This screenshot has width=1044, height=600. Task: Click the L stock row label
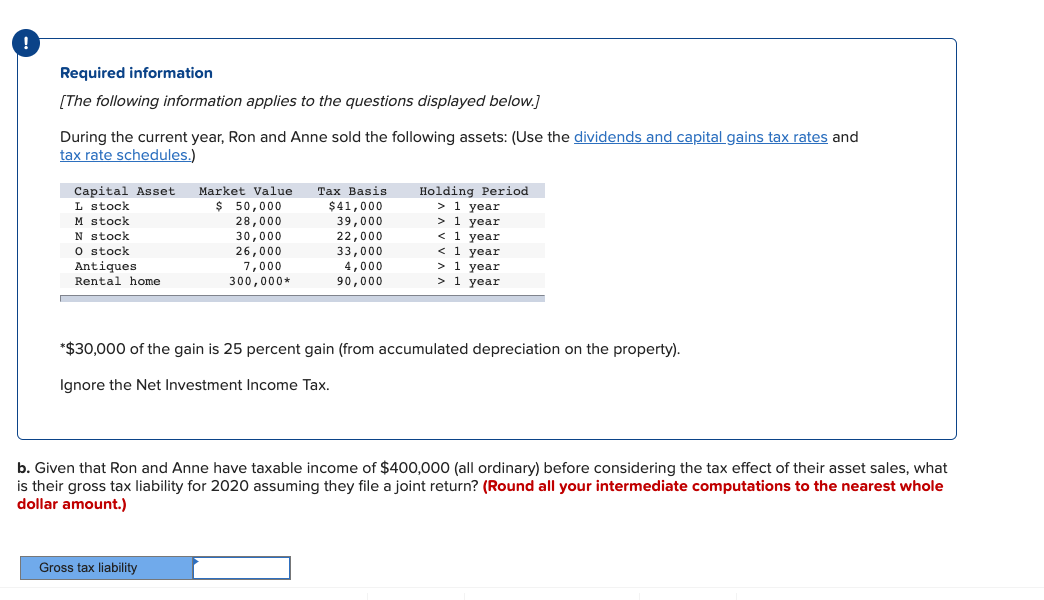pos(102,206)
